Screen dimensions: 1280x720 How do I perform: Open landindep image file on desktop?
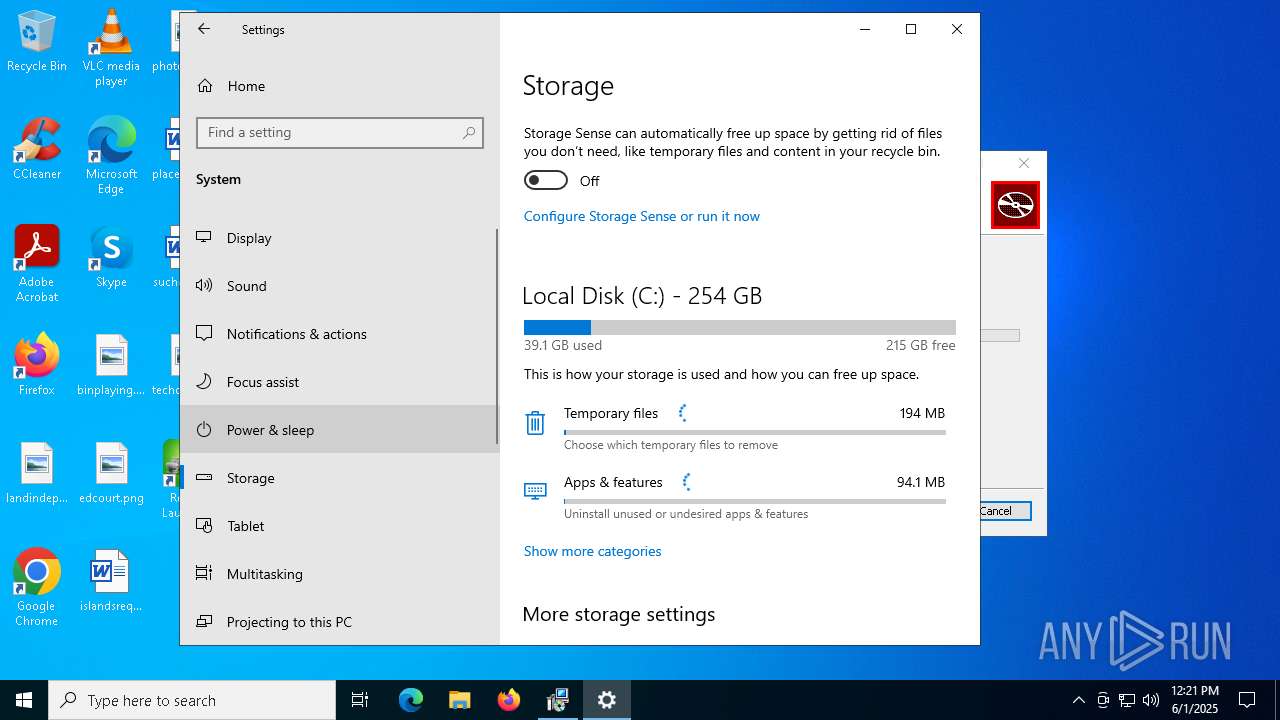point(37,475)
